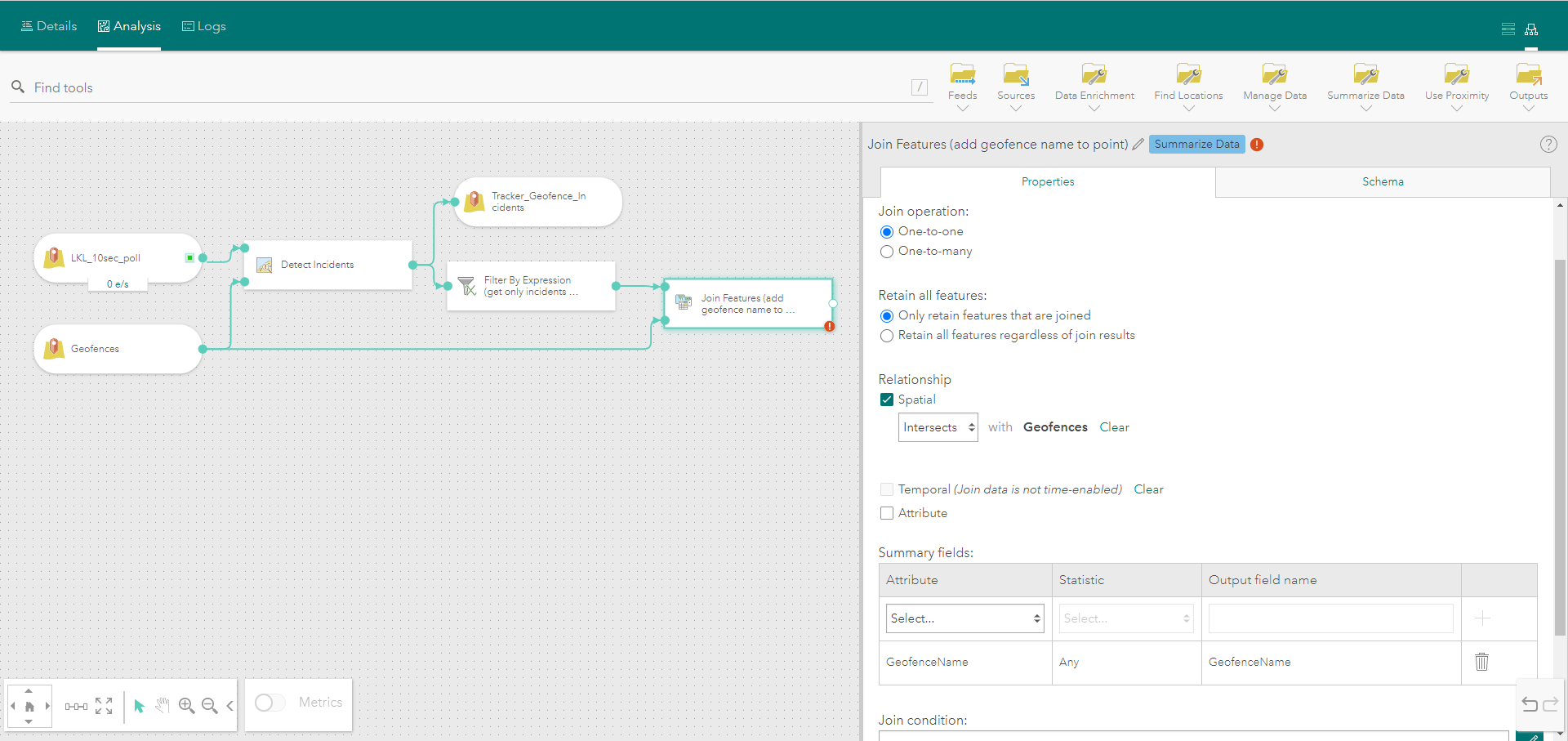Delete the GeofenceName summary field with trash icon
Screen dimensions: 1568x741
coord(1483,663)
